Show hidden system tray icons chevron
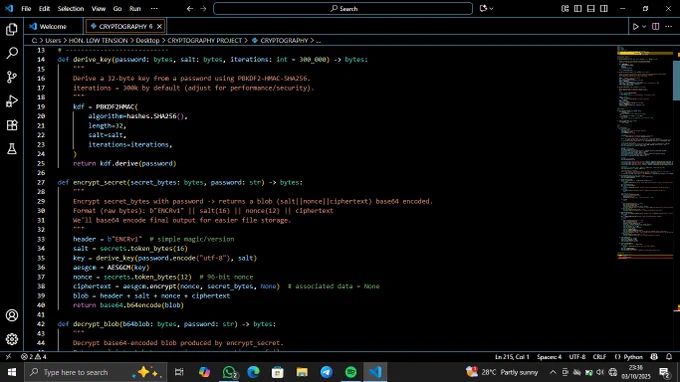 [552, 372]
